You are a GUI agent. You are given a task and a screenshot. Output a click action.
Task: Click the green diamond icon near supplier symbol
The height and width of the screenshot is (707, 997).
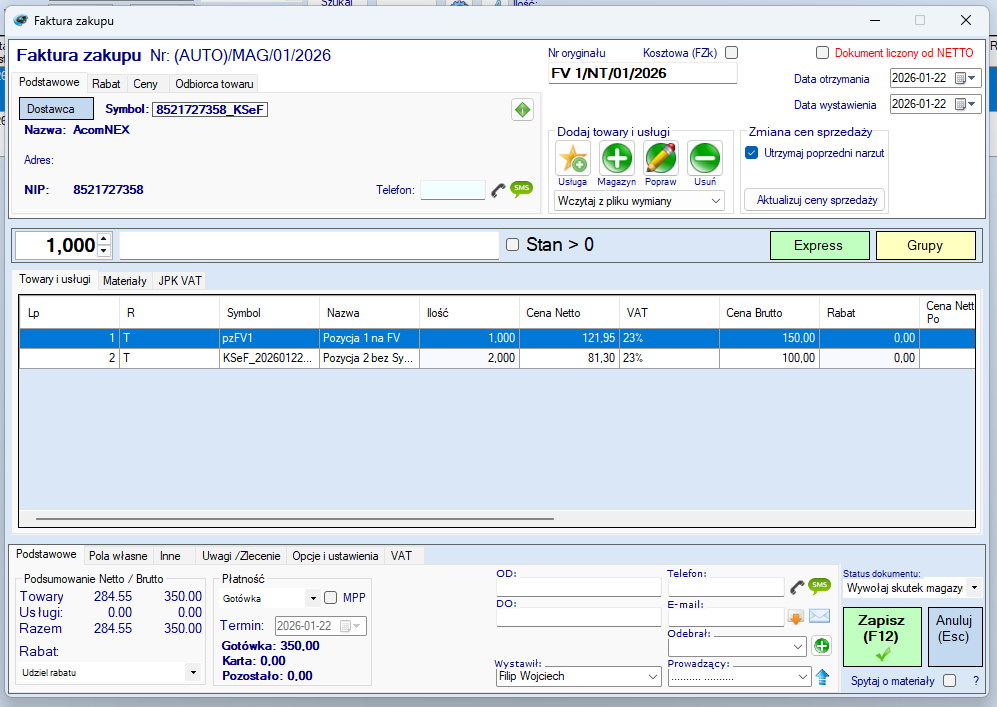(x=522, y=110)
